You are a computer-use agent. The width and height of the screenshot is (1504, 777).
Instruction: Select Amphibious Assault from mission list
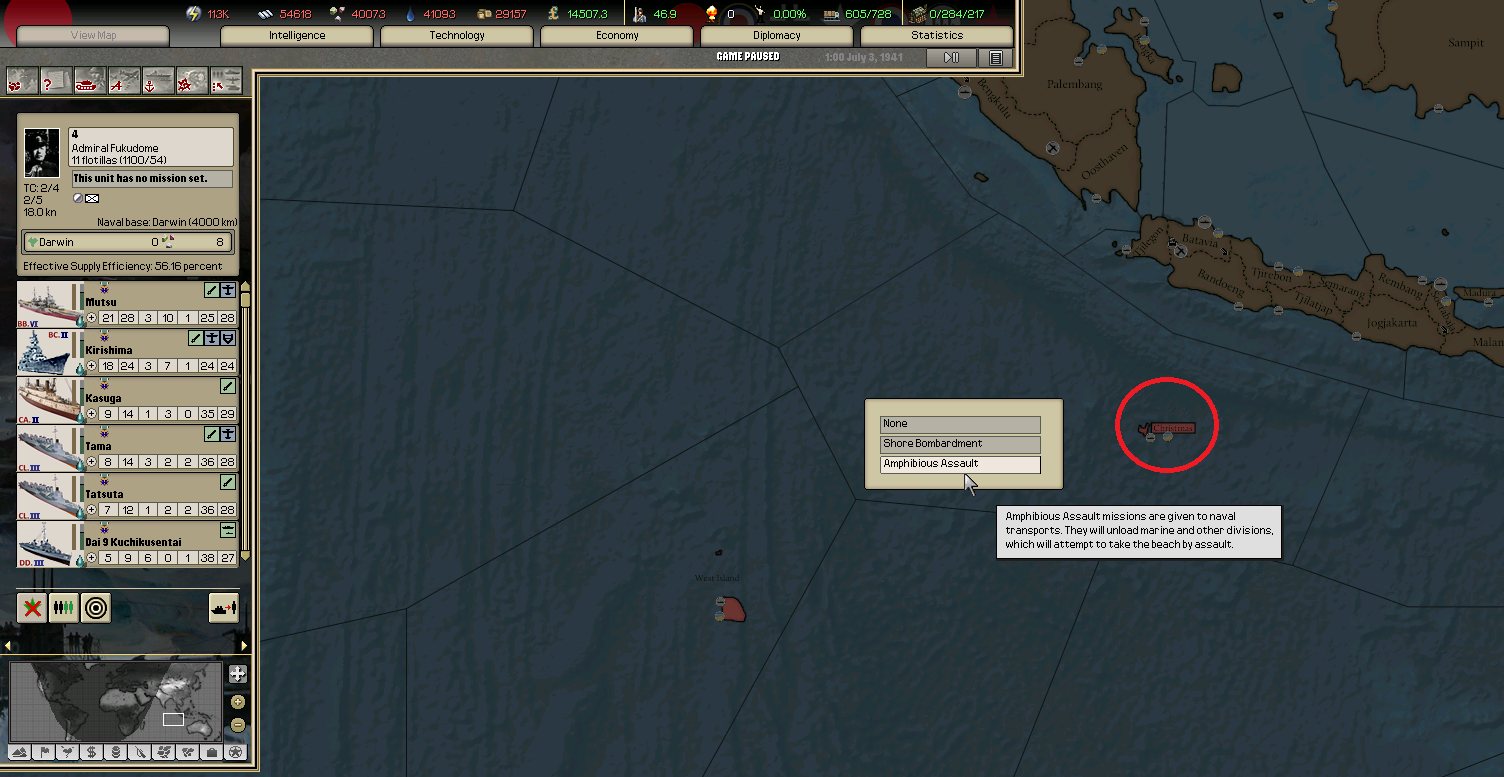pyautogui.click(x=960, y=464)
